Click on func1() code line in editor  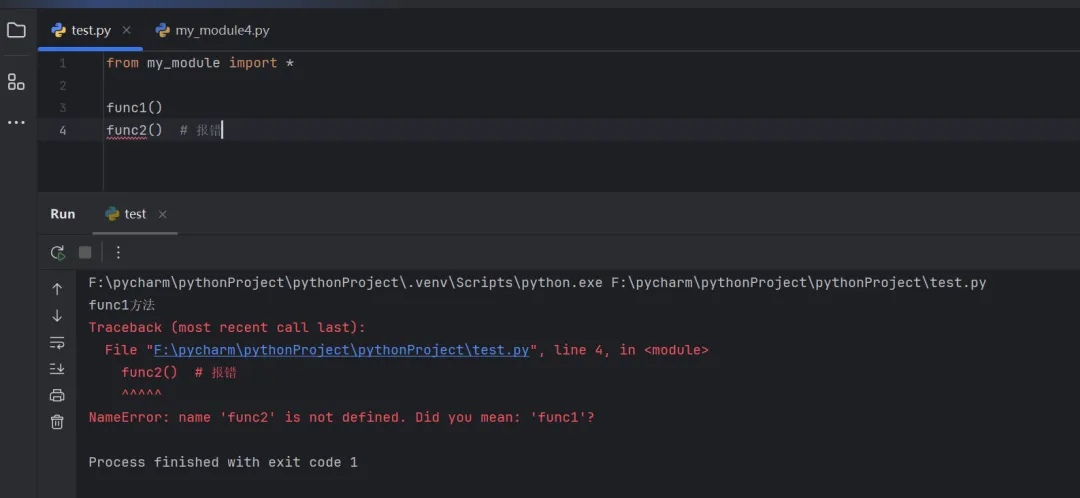coord(134,107)
